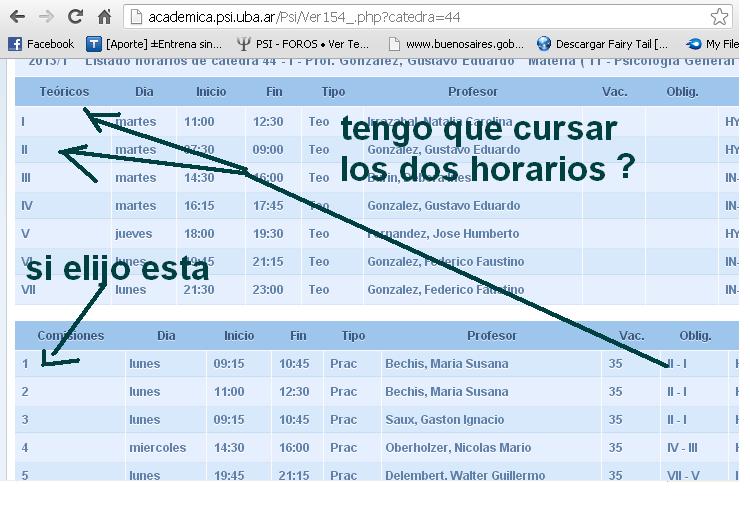The width and height of the screenshot is (750, 507).
Task: Click Bechis, Maria Susana in comisión 2
Action: [446, 392]
